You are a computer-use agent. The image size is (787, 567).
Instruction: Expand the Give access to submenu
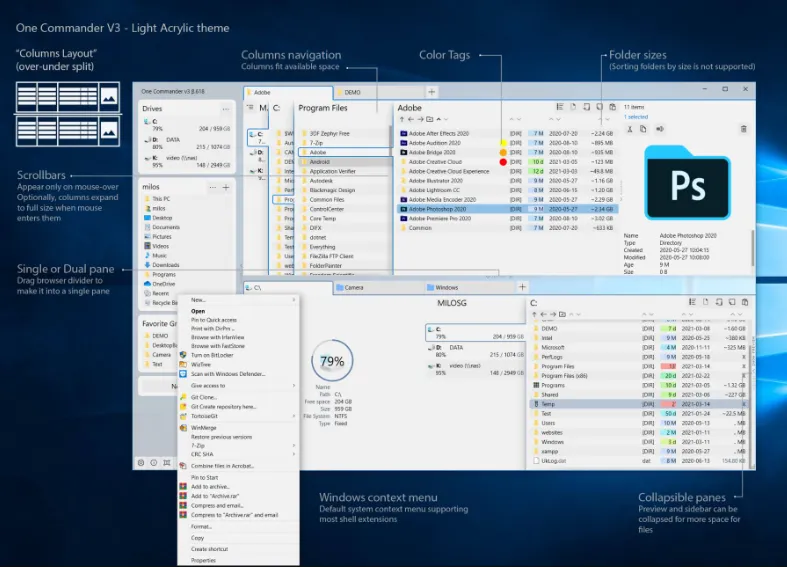294,385
